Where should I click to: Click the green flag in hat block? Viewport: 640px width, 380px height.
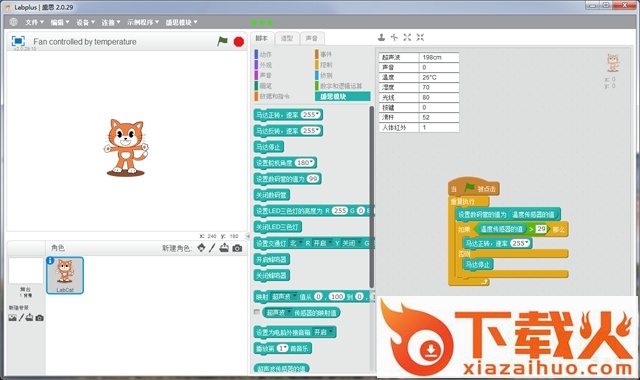pos(470,188)
